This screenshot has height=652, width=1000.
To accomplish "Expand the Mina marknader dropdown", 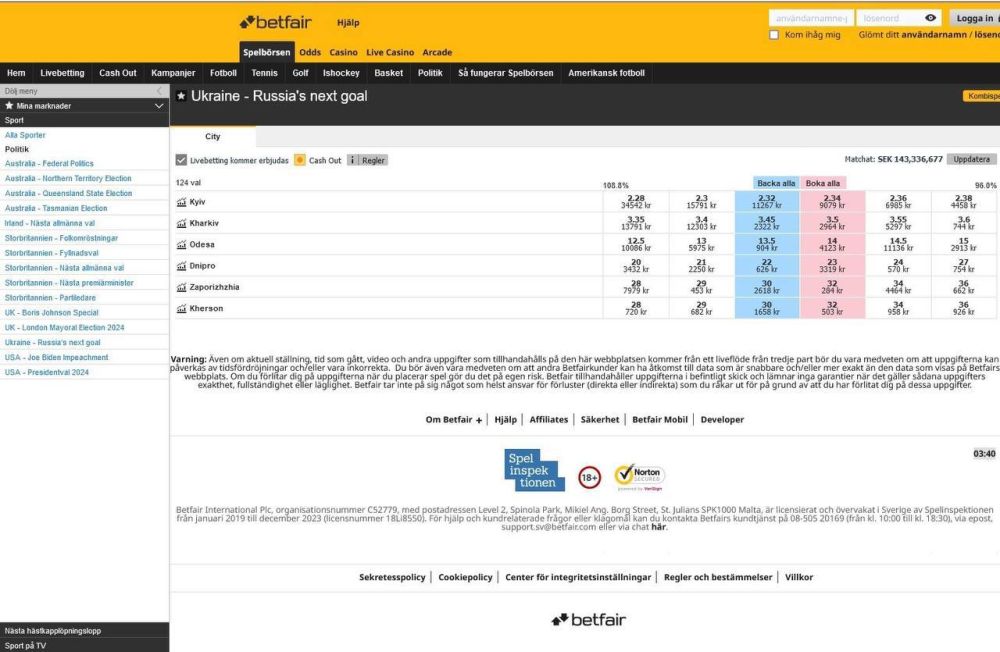I will coord(159,104).
